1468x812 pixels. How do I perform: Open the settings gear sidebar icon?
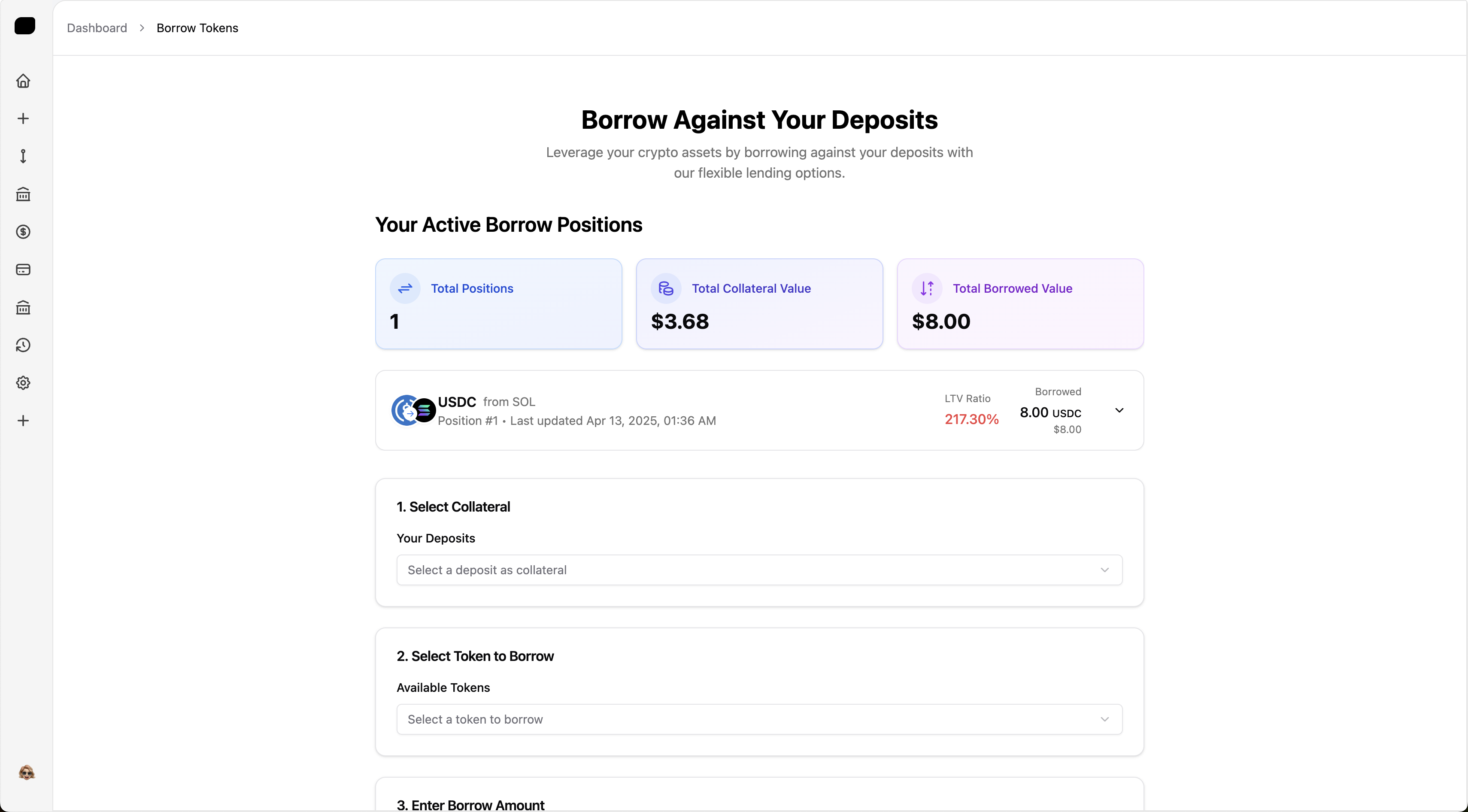[23, 383]
